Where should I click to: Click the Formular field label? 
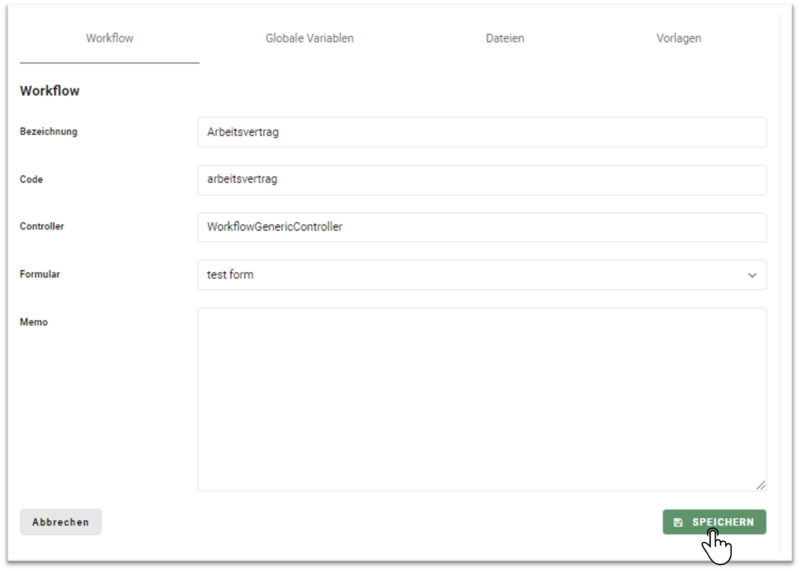pyautogui.click(x=40, y=275)
